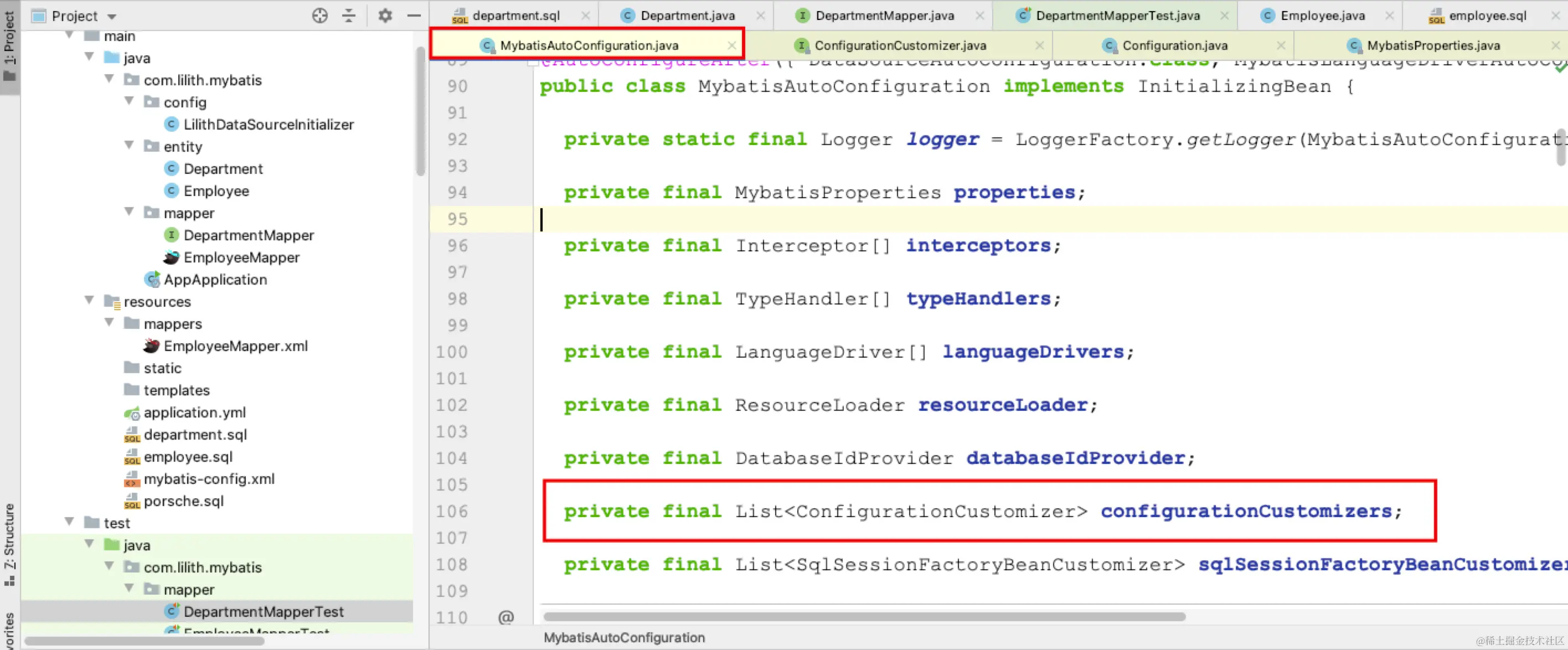Select EmployeeMapper.xml in mappers folder

235,345
